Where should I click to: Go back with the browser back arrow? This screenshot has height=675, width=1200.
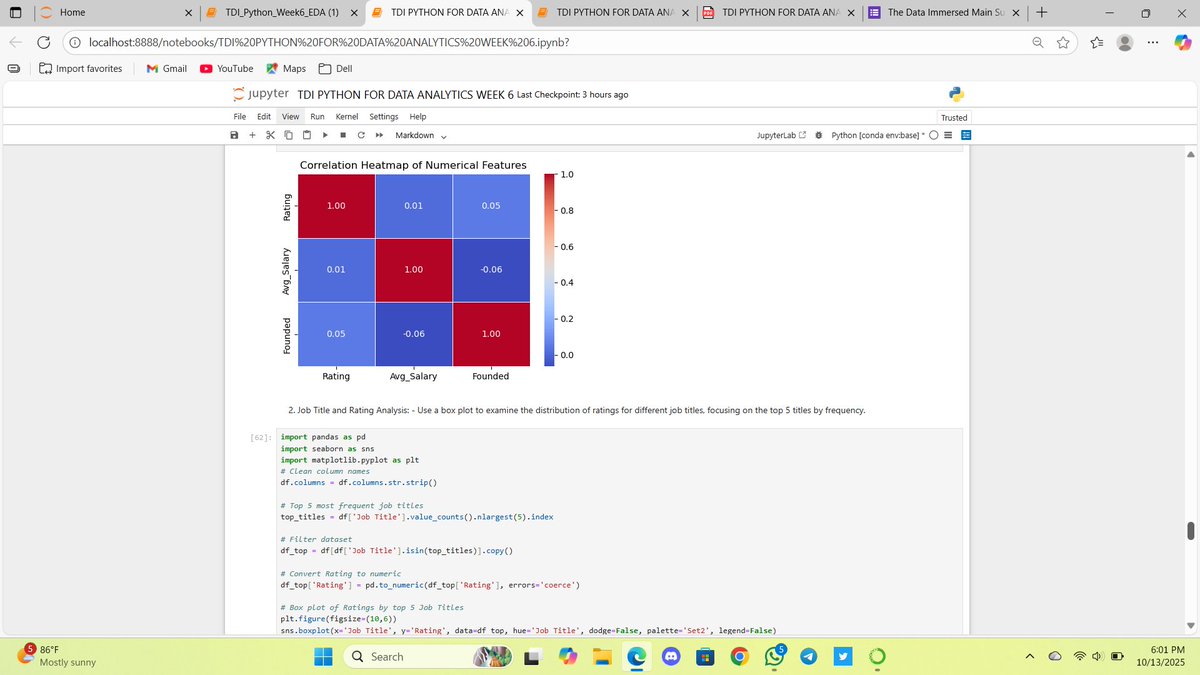point(16,42)
